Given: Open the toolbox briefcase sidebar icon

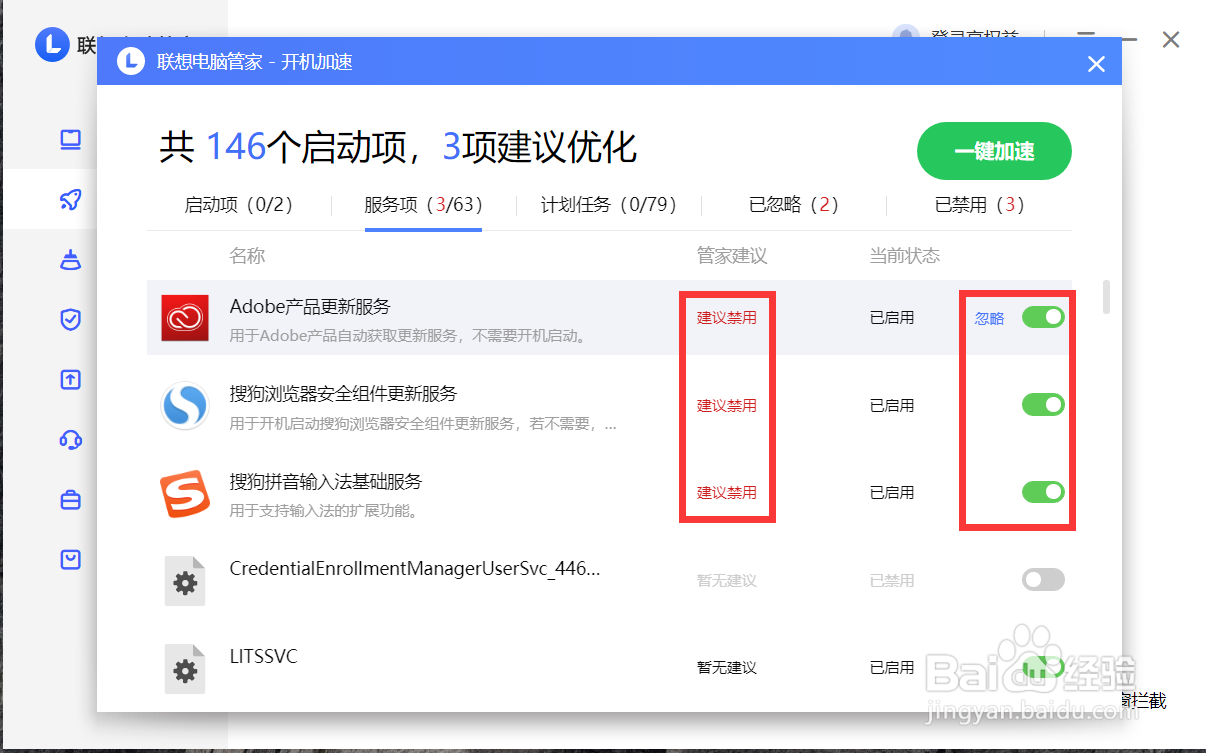Looking at the screenshot, I should click(x=70, y=500).
